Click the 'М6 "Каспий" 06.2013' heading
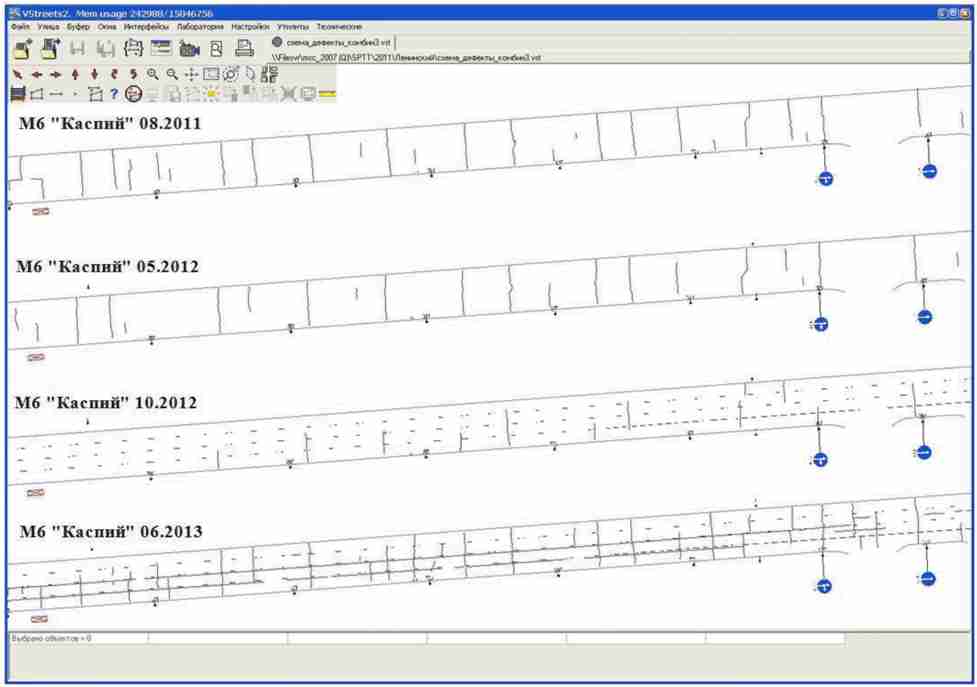Viewport: 977px width, 687px height. pyautogui.click(x=111, y=531)
